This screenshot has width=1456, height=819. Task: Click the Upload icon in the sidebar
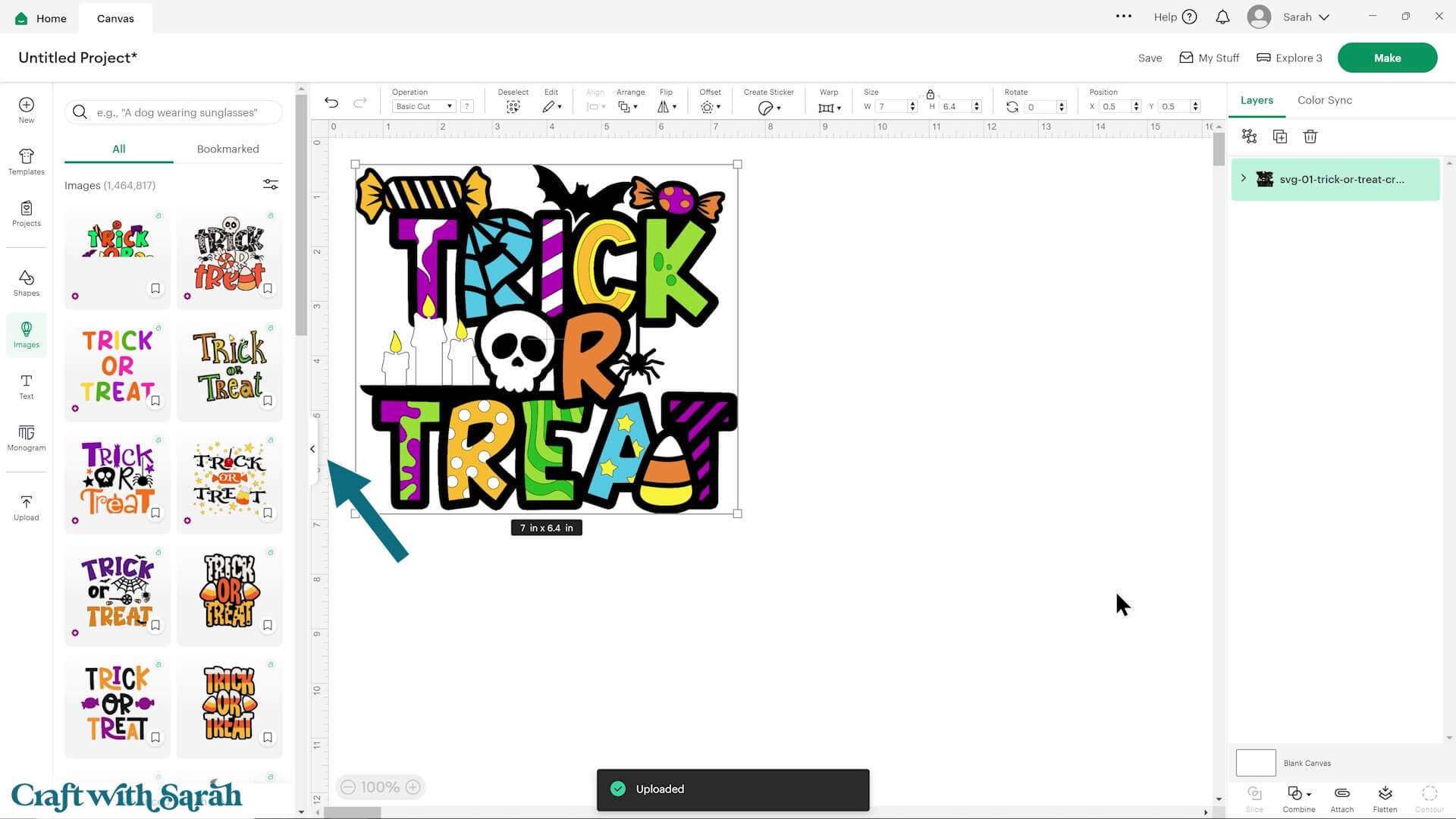coord(26,506)
